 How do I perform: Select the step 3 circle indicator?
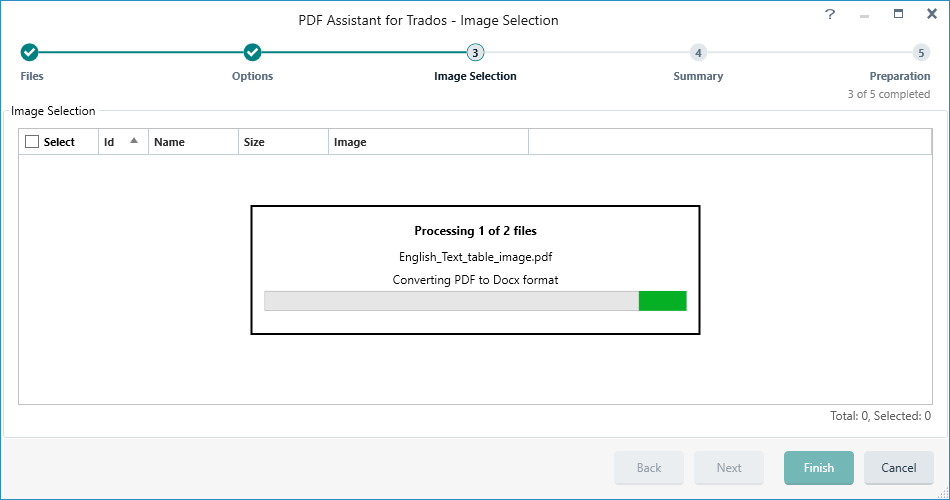pos(475,53)
